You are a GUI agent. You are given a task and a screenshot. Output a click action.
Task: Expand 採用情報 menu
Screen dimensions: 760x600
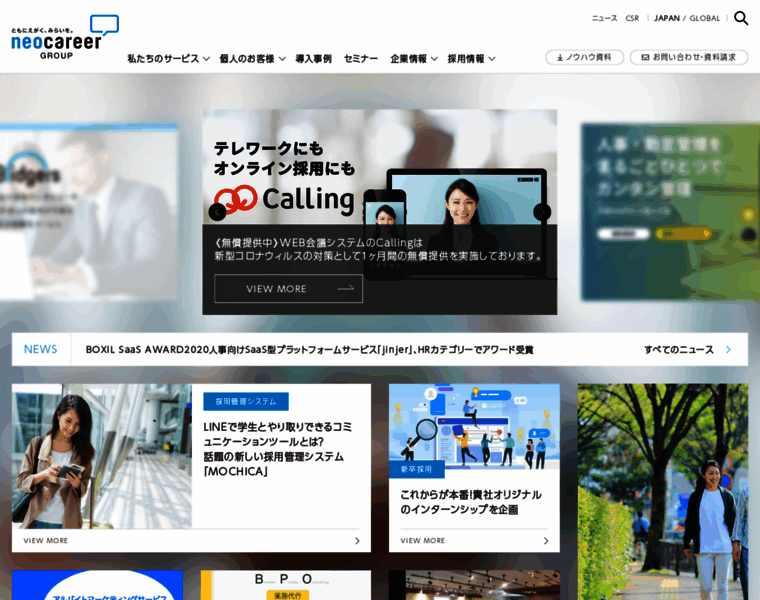471,59
